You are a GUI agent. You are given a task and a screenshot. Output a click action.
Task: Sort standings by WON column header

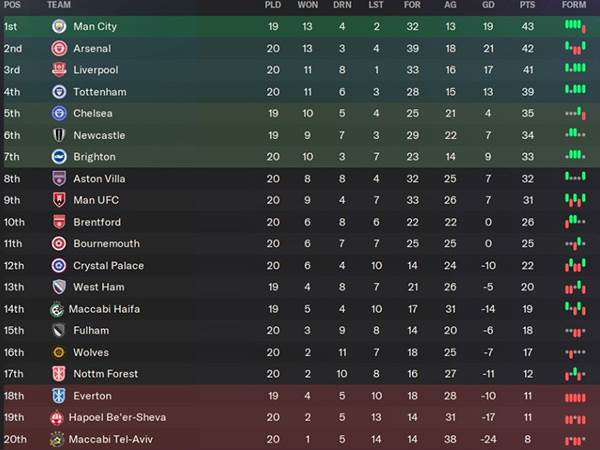coord(309,5)
